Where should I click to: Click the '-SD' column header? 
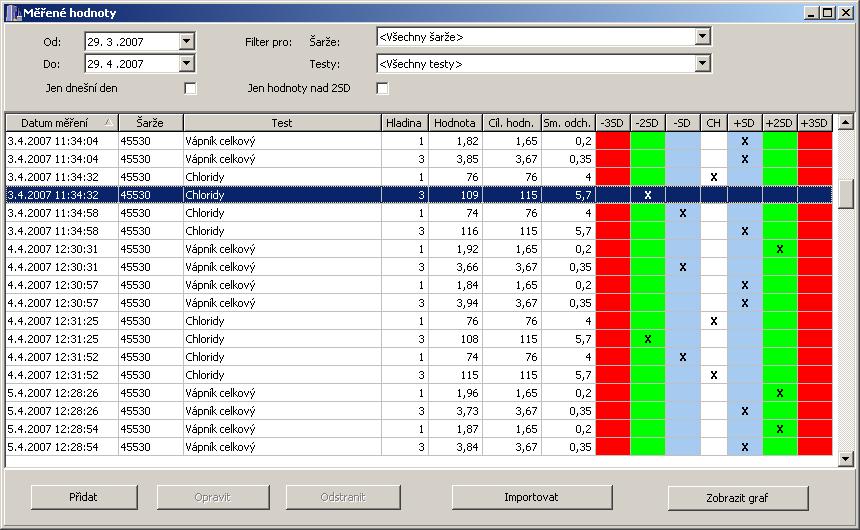tap(683, 123)
